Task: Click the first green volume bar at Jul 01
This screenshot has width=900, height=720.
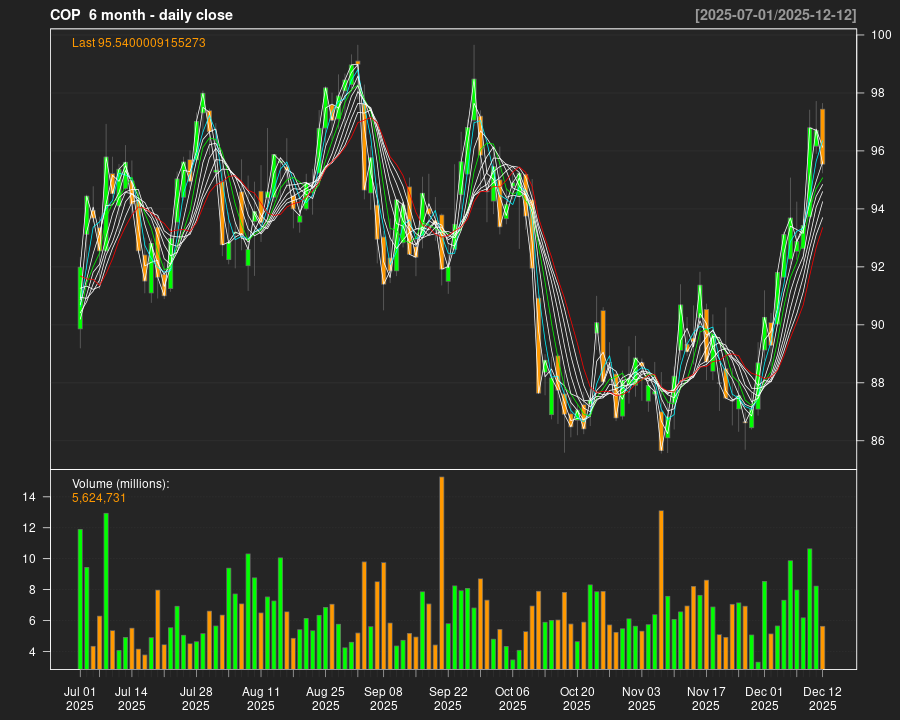Action: pos(80,599)
